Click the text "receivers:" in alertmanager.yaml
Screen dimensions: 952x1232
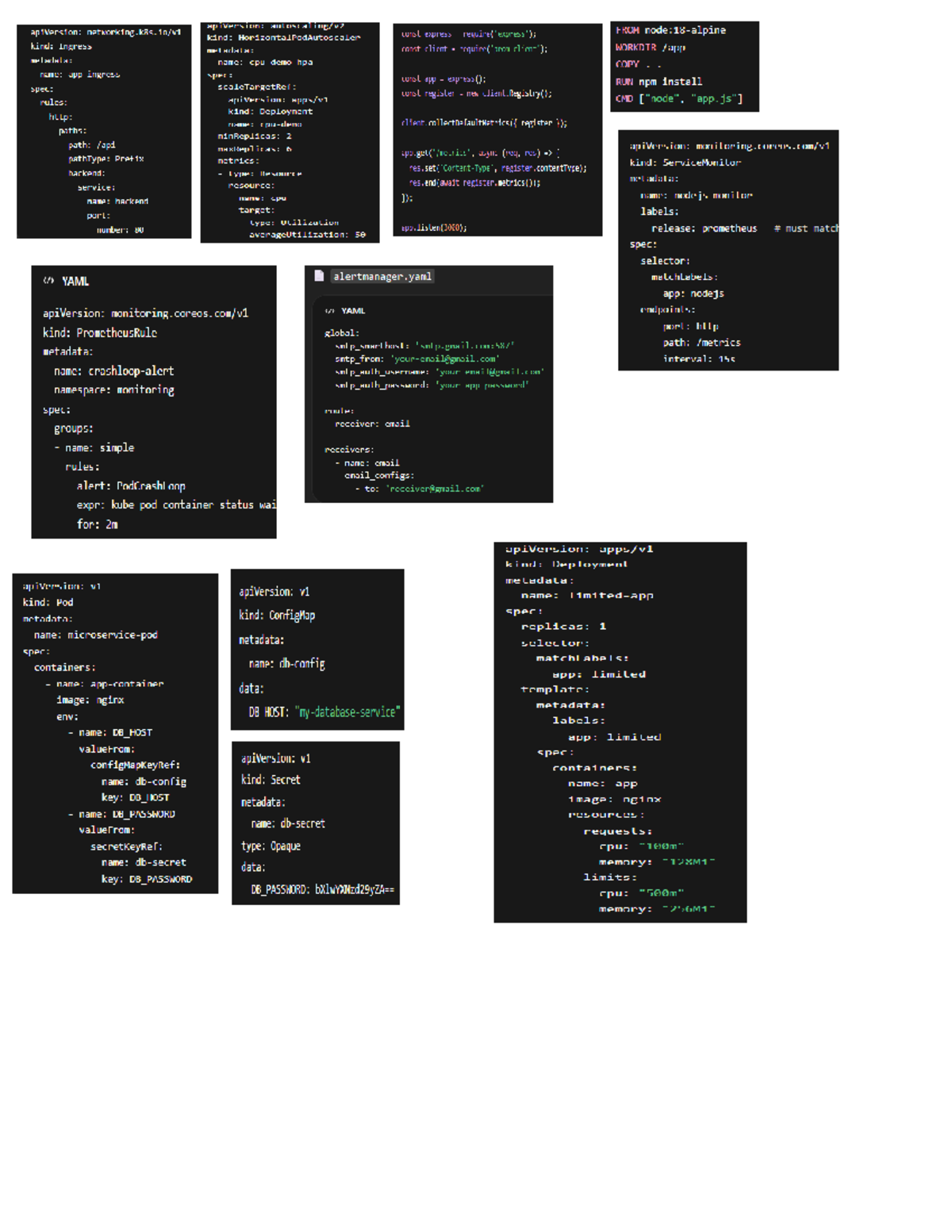(349, 450)
